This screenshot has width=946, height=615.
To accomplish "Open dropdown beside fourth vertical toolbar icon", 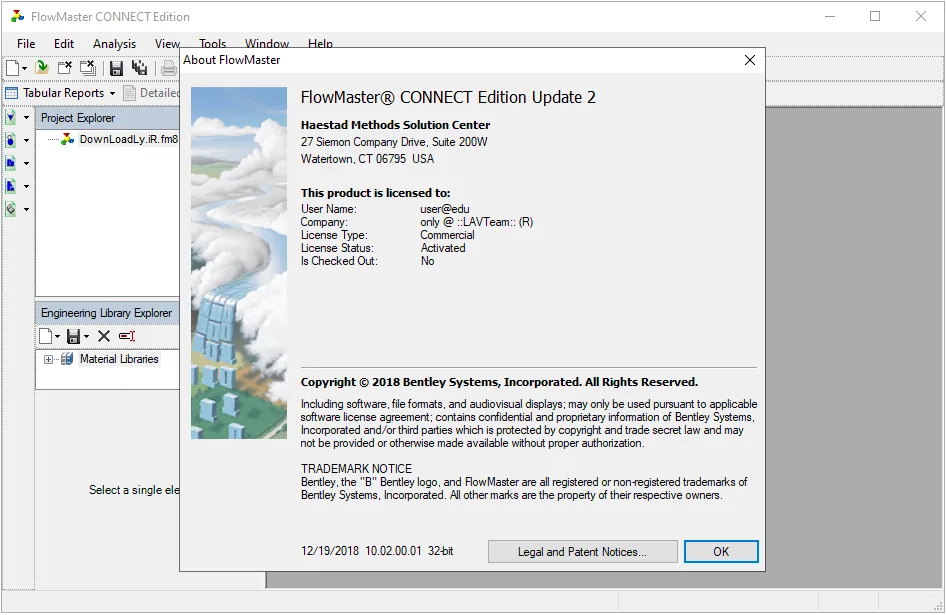I will click(26, 186).
